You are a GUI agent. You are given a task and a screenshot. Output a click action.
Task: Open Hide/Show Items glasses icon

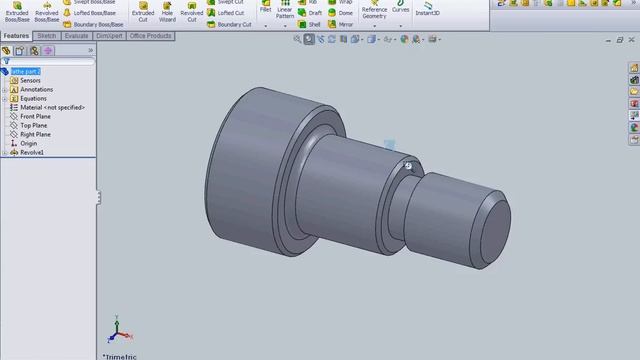click(387, 39)
